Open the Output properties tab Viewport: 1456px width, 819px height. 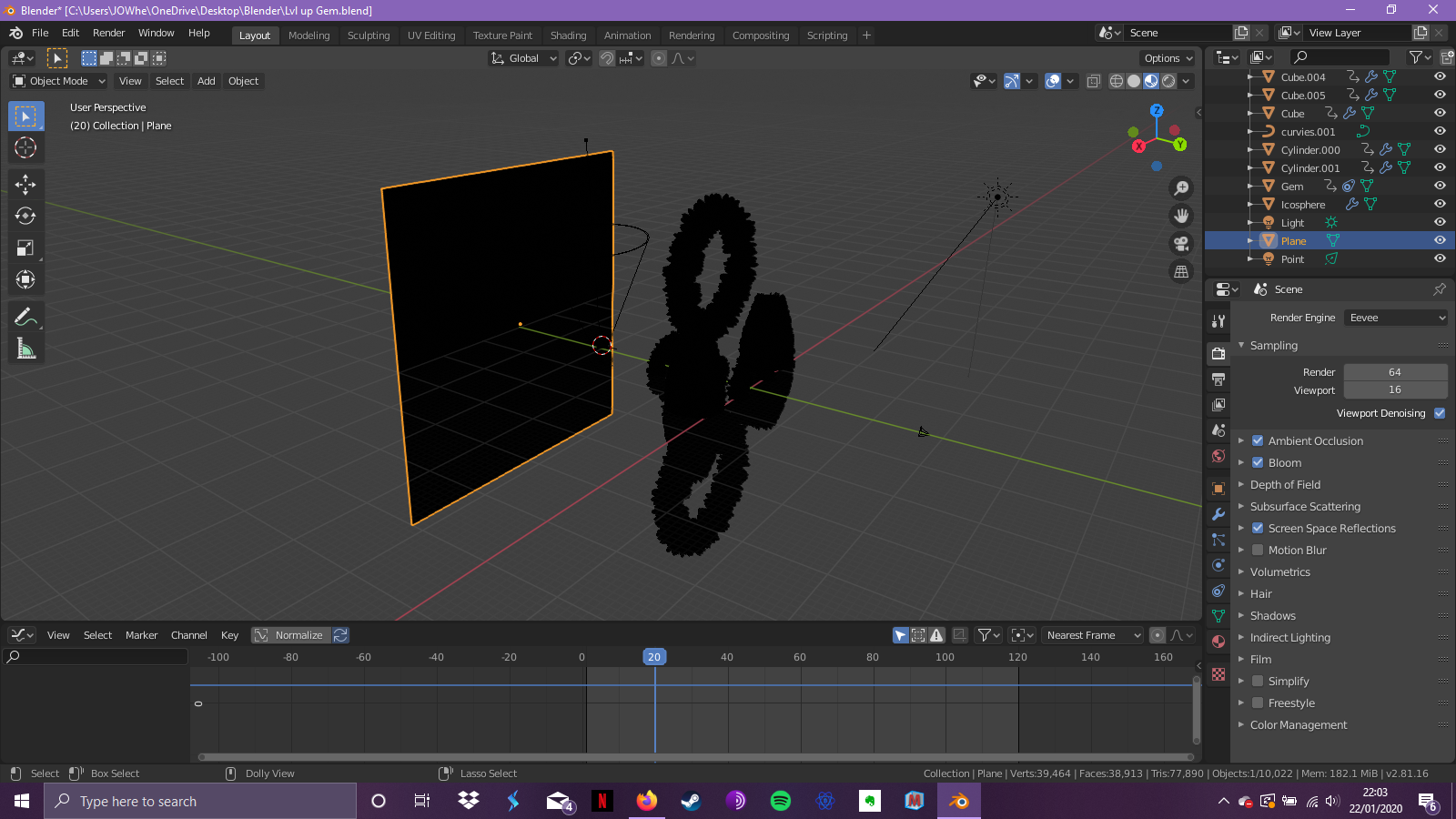click(1218, 379)
